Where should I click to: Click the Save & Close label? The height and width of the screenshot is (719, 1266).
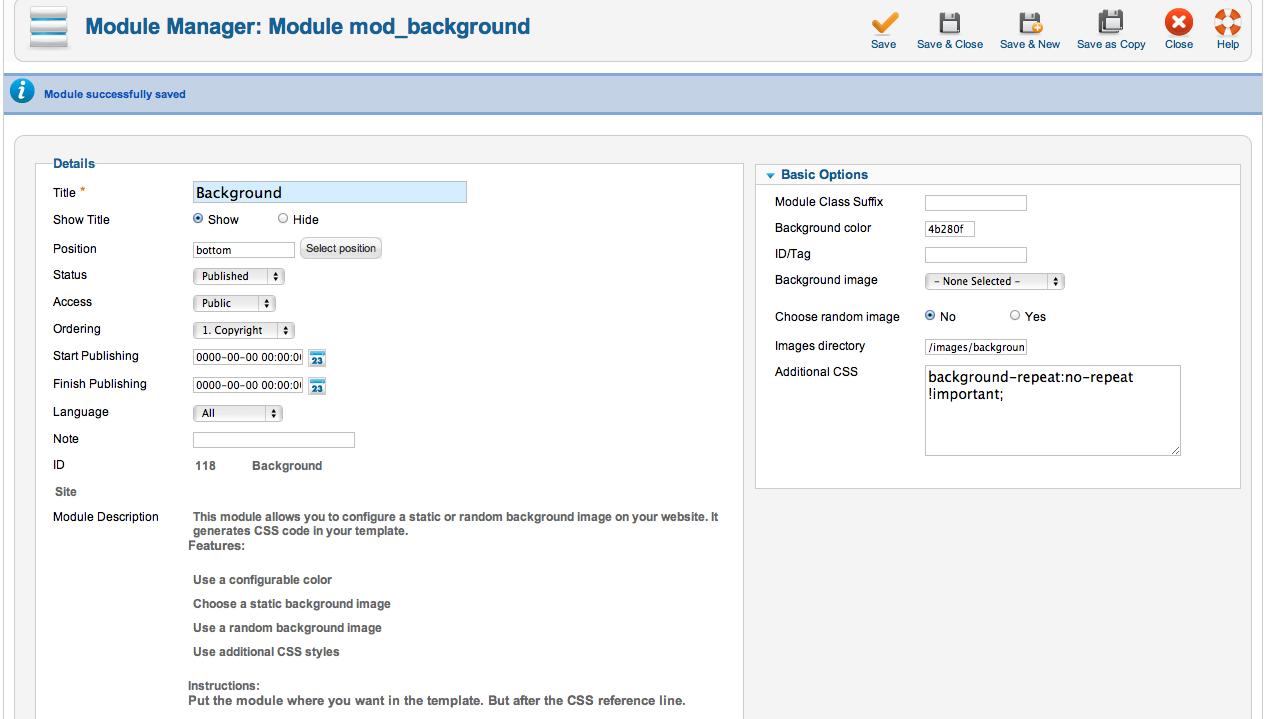(950, 44)
